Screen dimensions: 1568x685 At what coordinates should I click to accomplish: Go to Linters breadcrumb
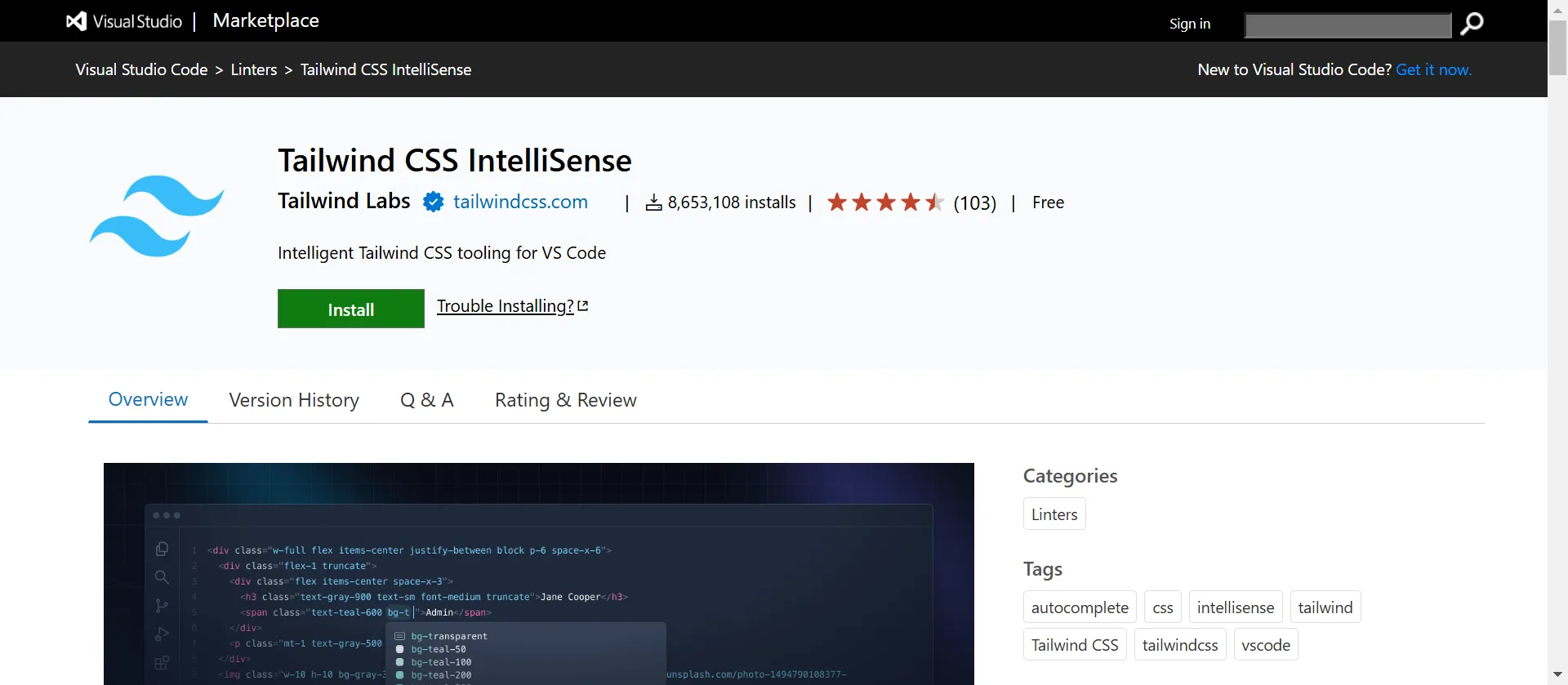[254, 69]
